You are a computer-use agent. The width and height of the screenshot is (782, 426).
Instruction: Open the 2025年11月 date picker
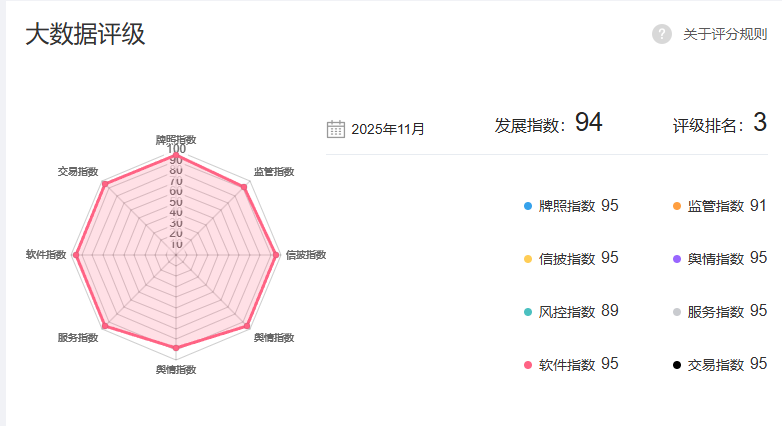click(388, 129)
